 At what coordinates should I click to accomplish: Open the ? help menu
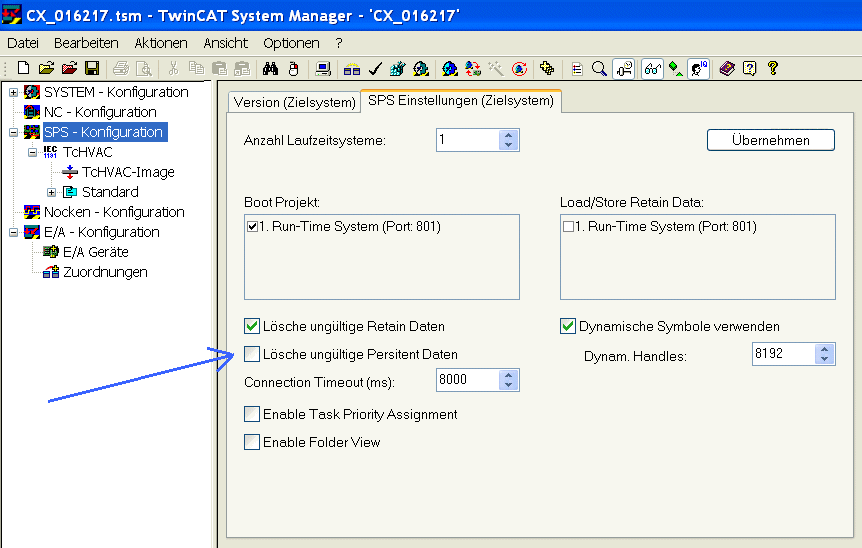click(339, 43)
